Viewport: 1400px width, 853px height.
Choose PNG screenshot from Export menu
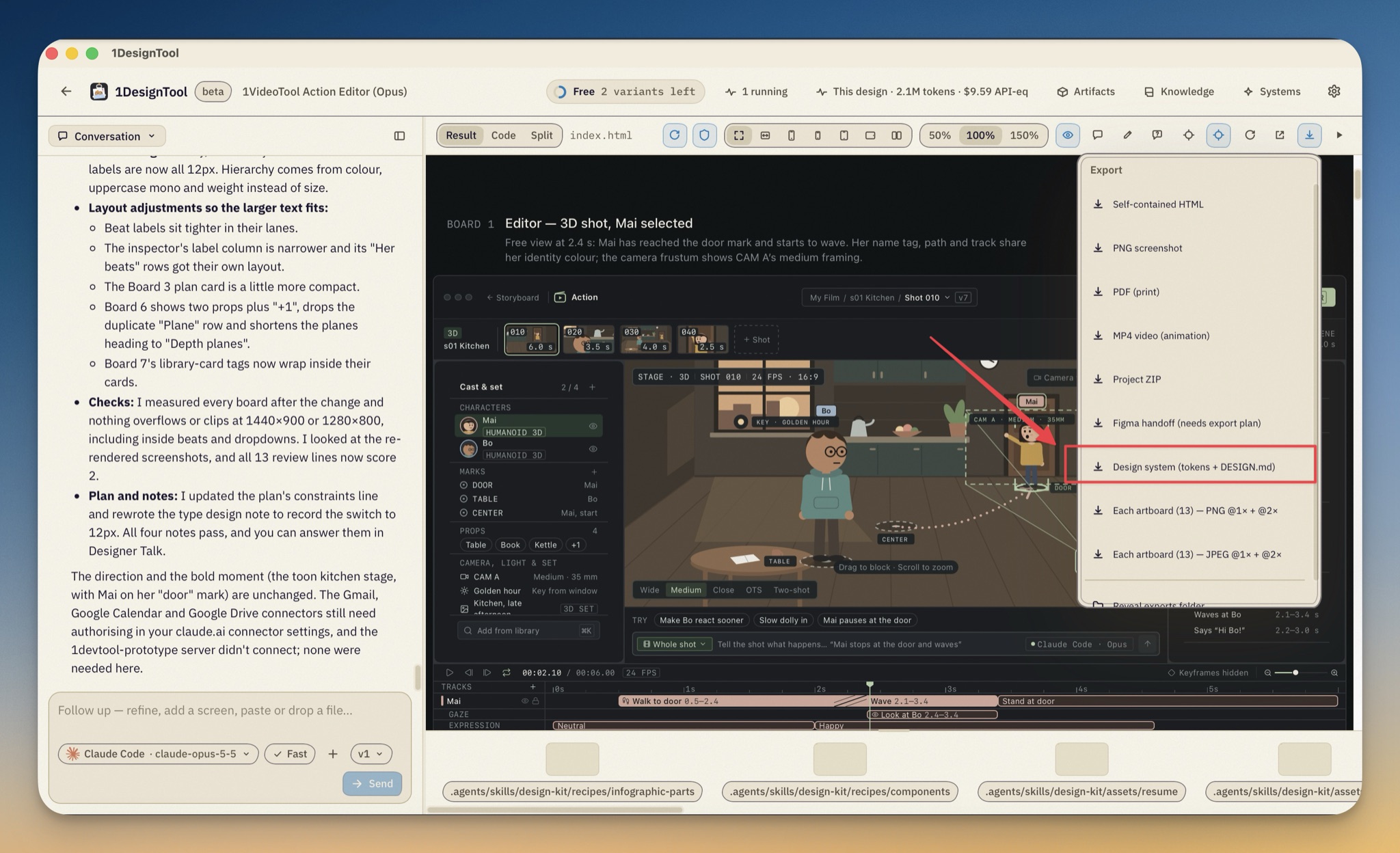[x=1197, y=247]
